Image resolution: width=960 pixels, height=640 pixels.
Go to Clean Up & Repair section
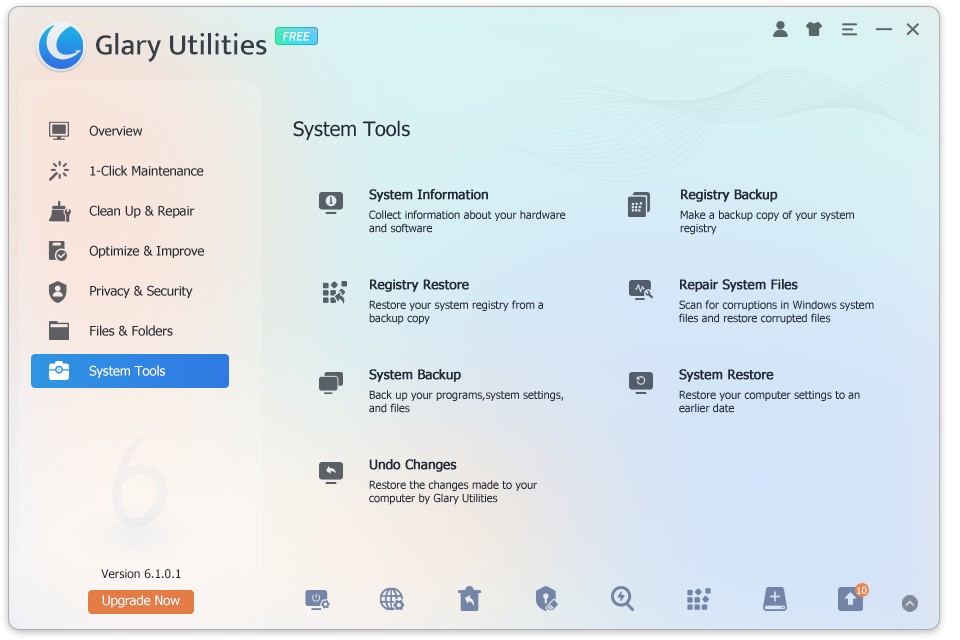[141, 211]
